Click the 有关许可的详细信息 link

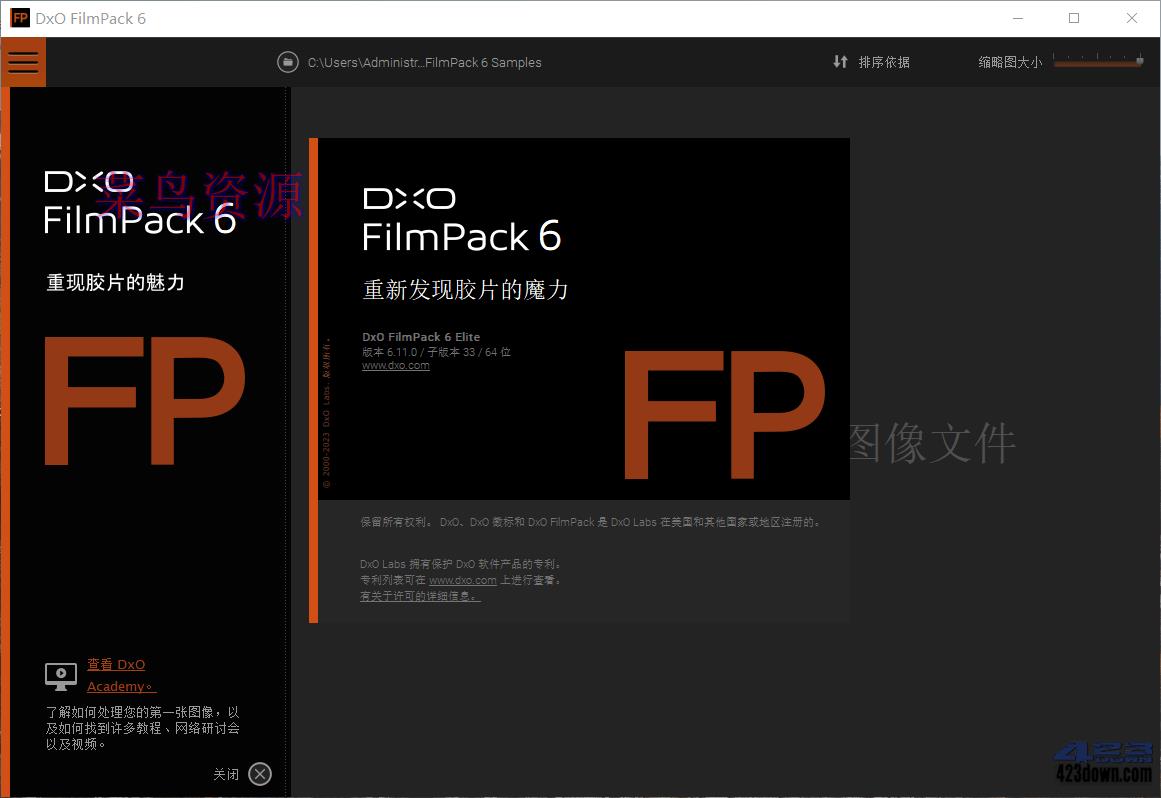point(420,595)
